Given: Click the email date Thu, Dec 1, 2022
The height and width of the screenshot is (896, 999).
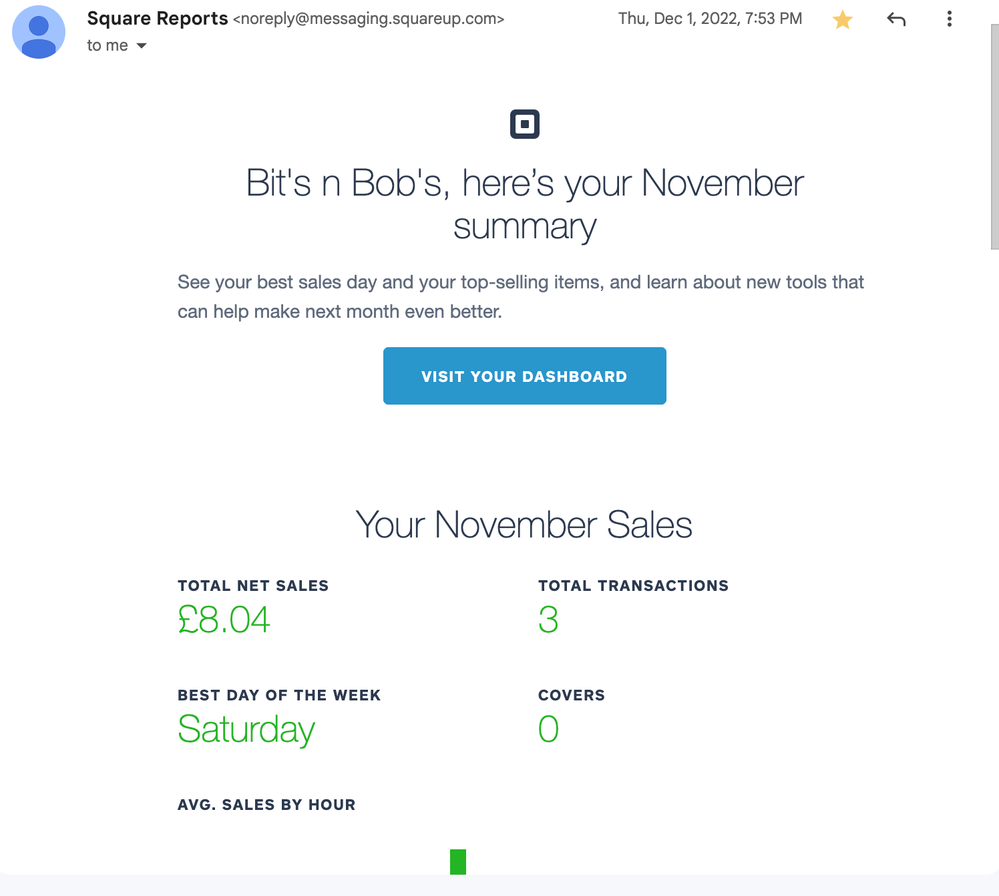Looking at the screenshot, I should pyautogui.click(x=710, y=18).
